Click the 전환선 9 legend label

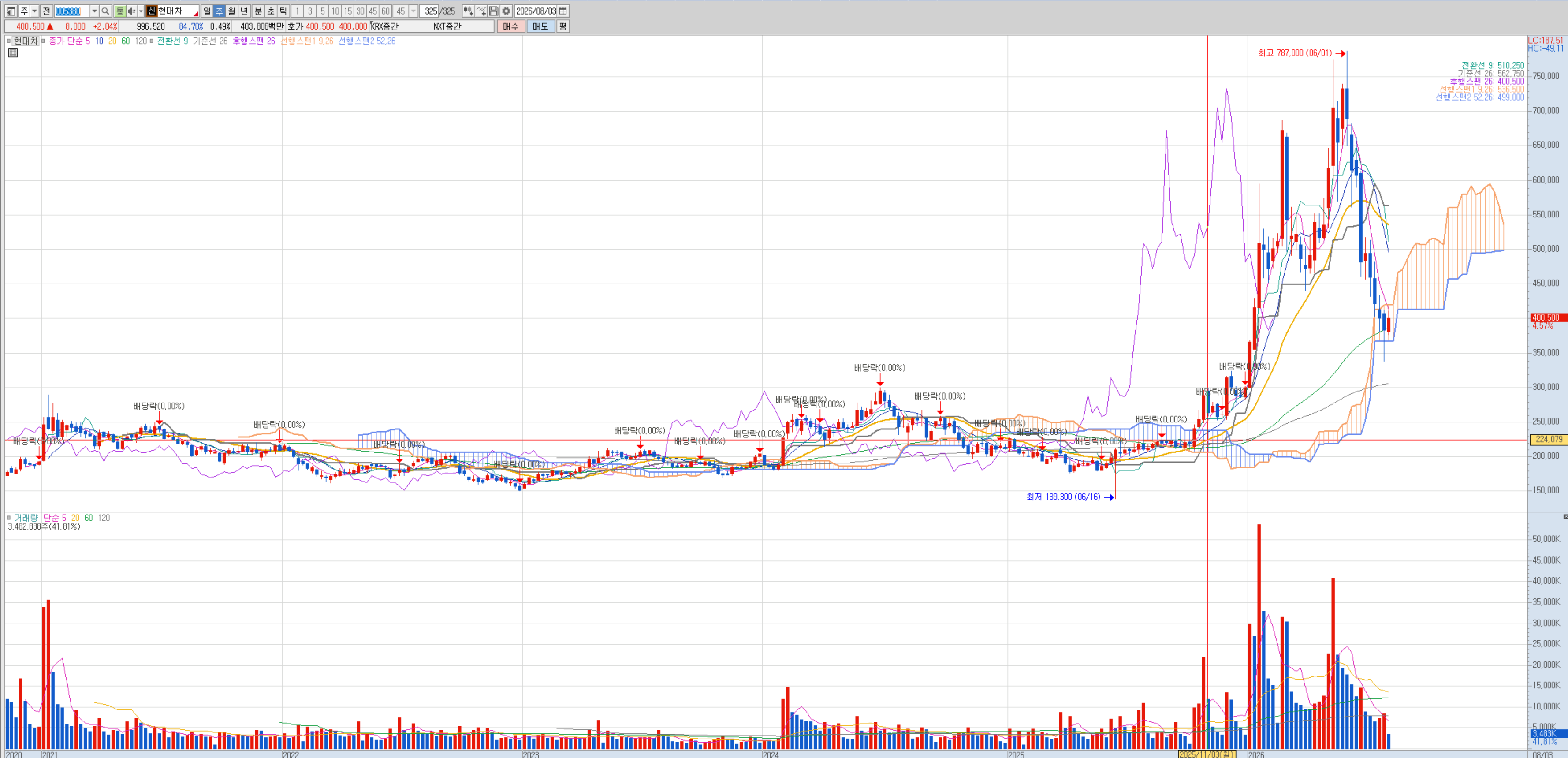click(x=172, y=41)
